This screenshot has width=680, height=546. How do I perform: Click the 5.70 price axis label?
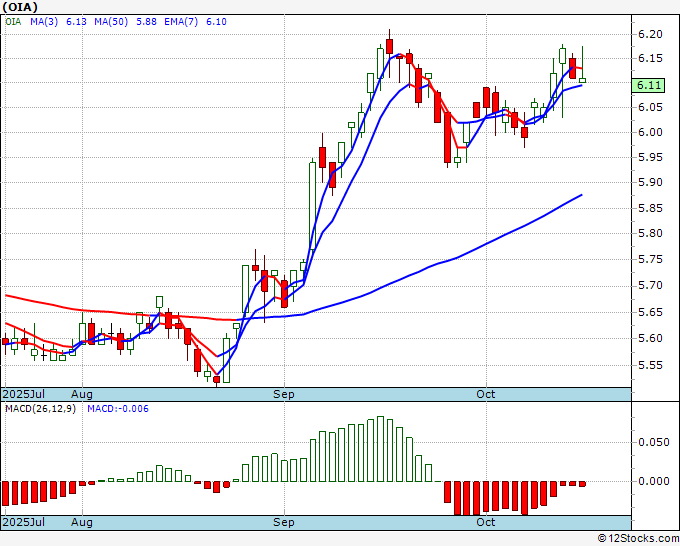tap(651, 285)
